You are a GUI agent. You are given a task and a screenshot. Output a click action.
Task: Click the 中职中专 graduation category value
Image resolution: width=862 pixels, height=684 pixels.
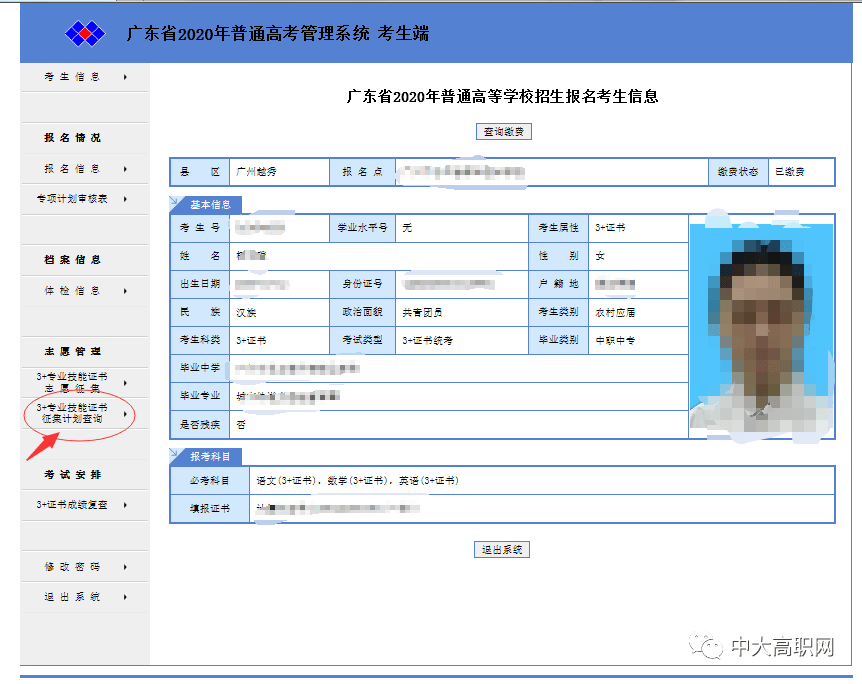tap(615, 341)
